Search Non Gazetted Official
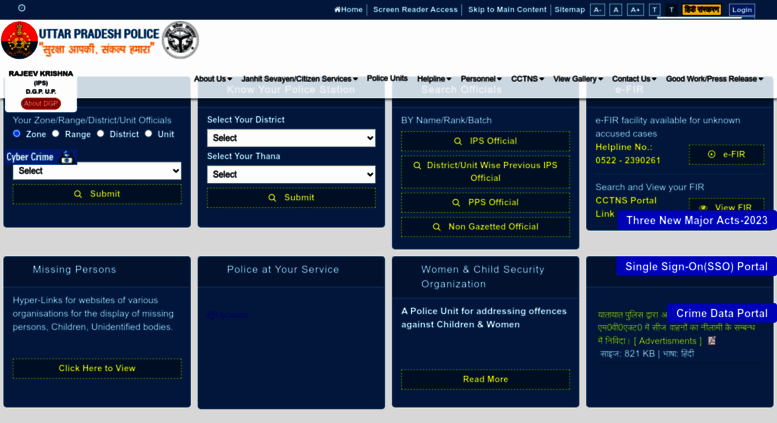 click(x=485, y=227)
